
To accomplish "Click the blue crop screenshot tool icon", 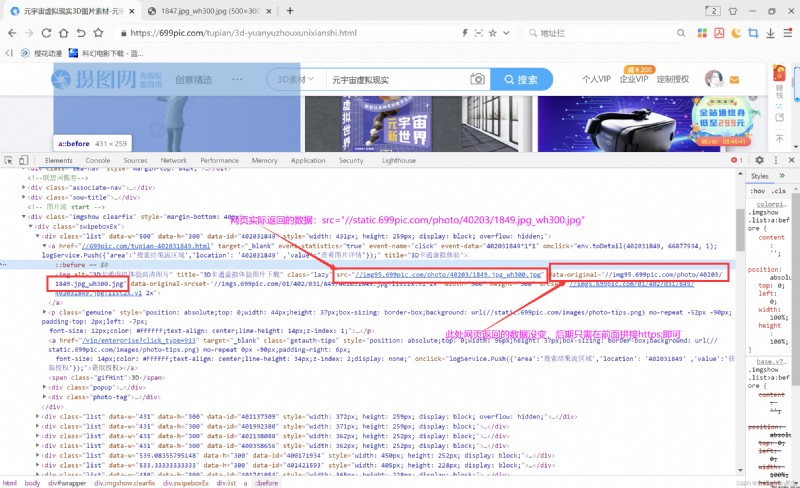I will click(753, 33).
